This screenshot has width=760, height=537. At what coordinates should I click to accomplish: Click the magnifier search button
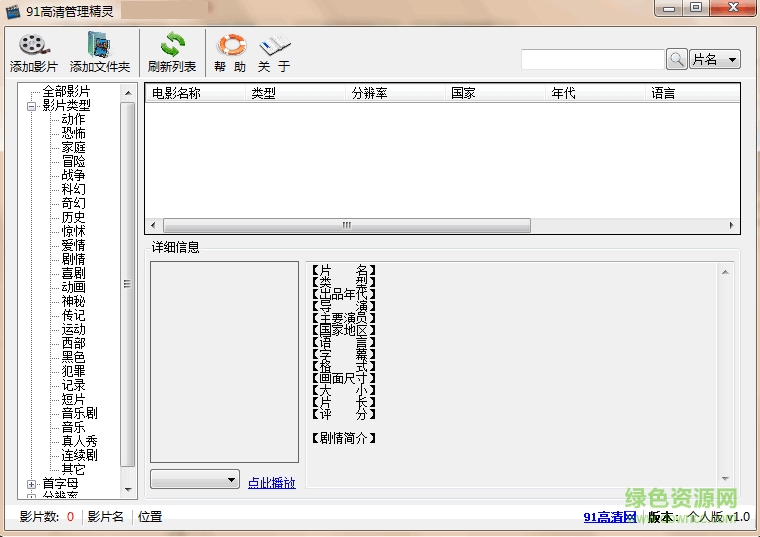coord(677,60)
